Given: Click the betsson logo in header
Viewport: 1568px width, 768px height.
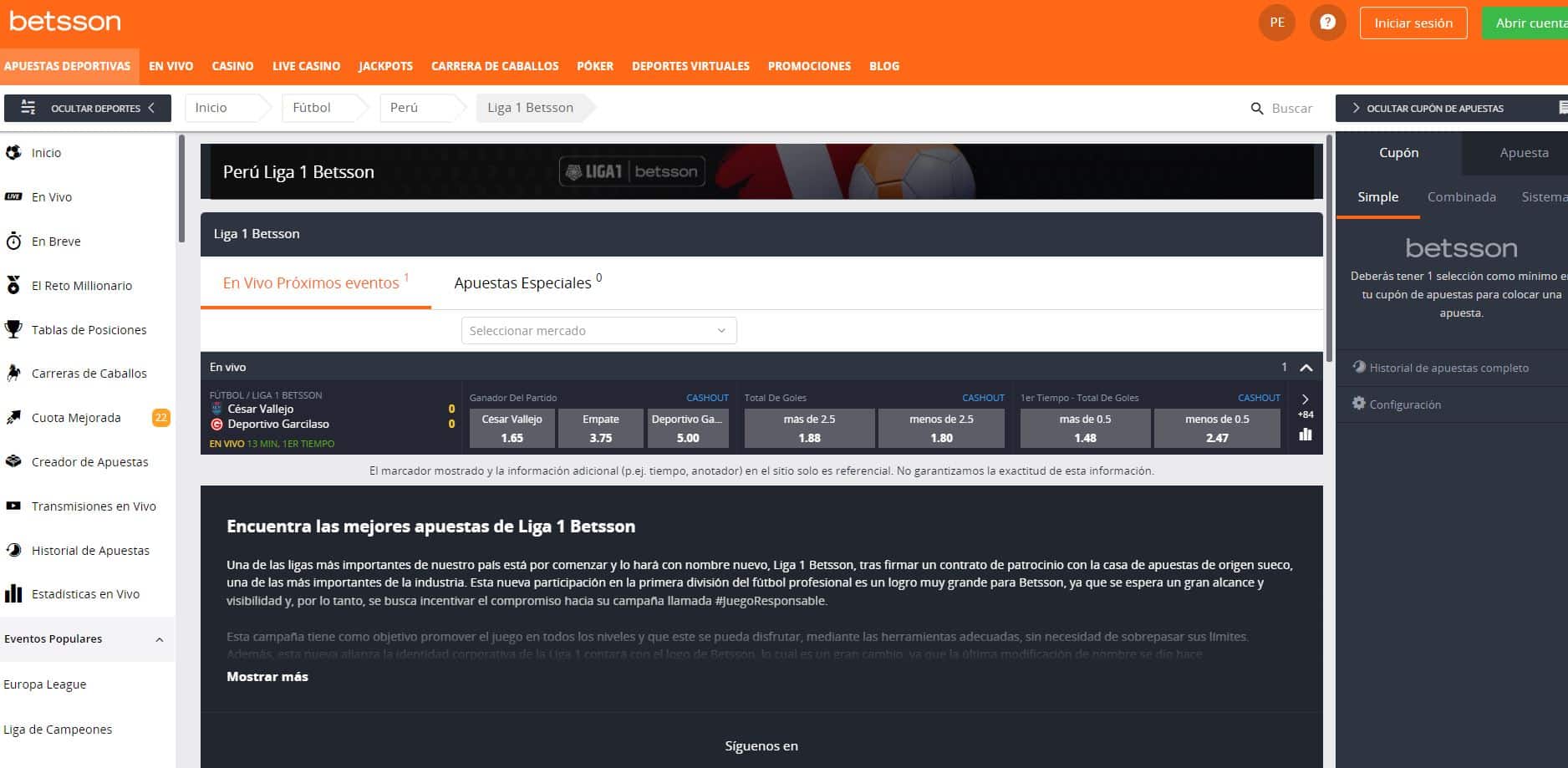Looking at the screenshot, I should 64,22.
